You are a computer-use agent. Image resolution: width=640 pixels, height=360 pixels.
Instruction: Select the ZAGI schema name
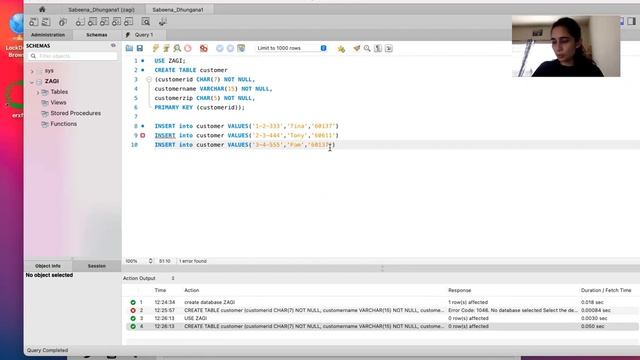[52, 81]
